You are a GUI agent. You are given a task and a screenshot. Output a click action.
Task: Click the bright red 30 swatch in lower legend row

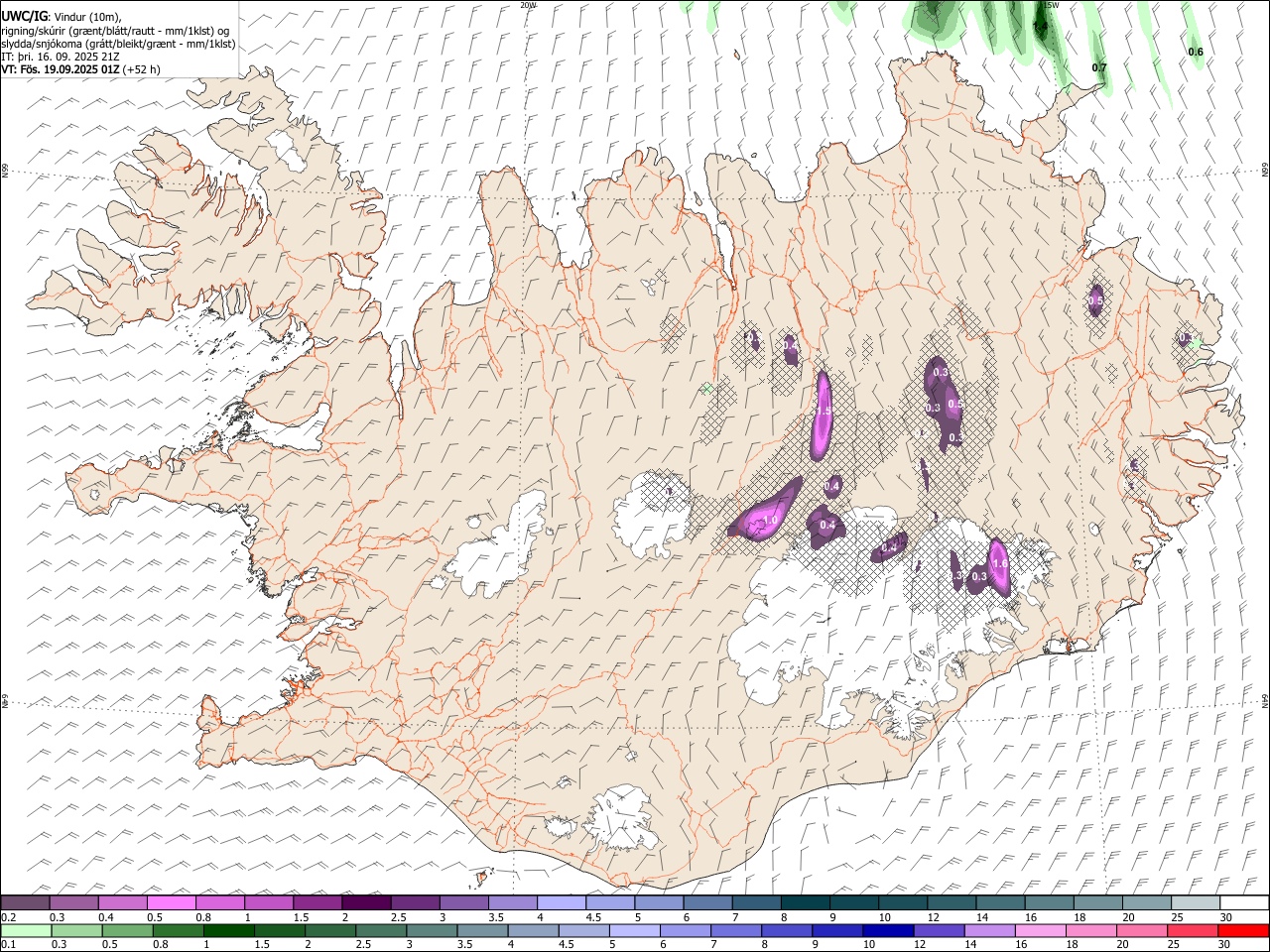coord(1242,931)
